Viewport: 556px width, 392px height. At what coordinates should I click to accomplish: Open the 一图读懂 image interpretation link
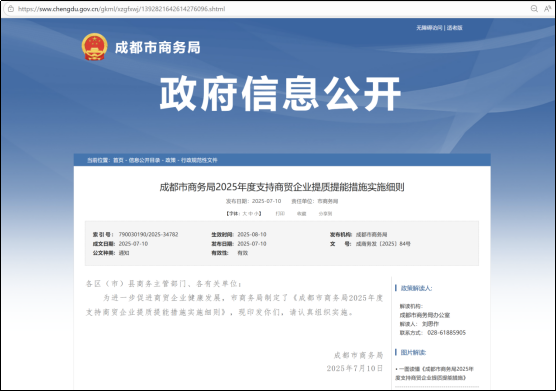[434, 373]
